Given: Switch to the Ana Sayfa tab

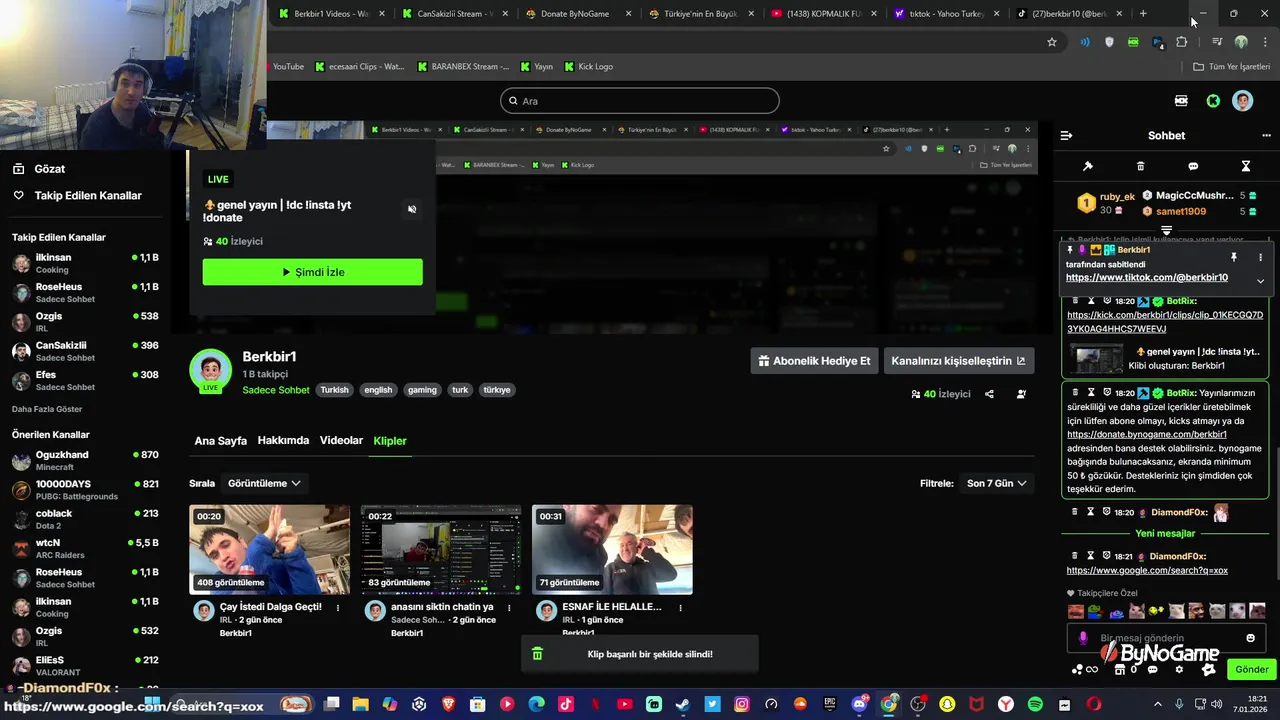Looking at the screenshot, I should 220,440.
